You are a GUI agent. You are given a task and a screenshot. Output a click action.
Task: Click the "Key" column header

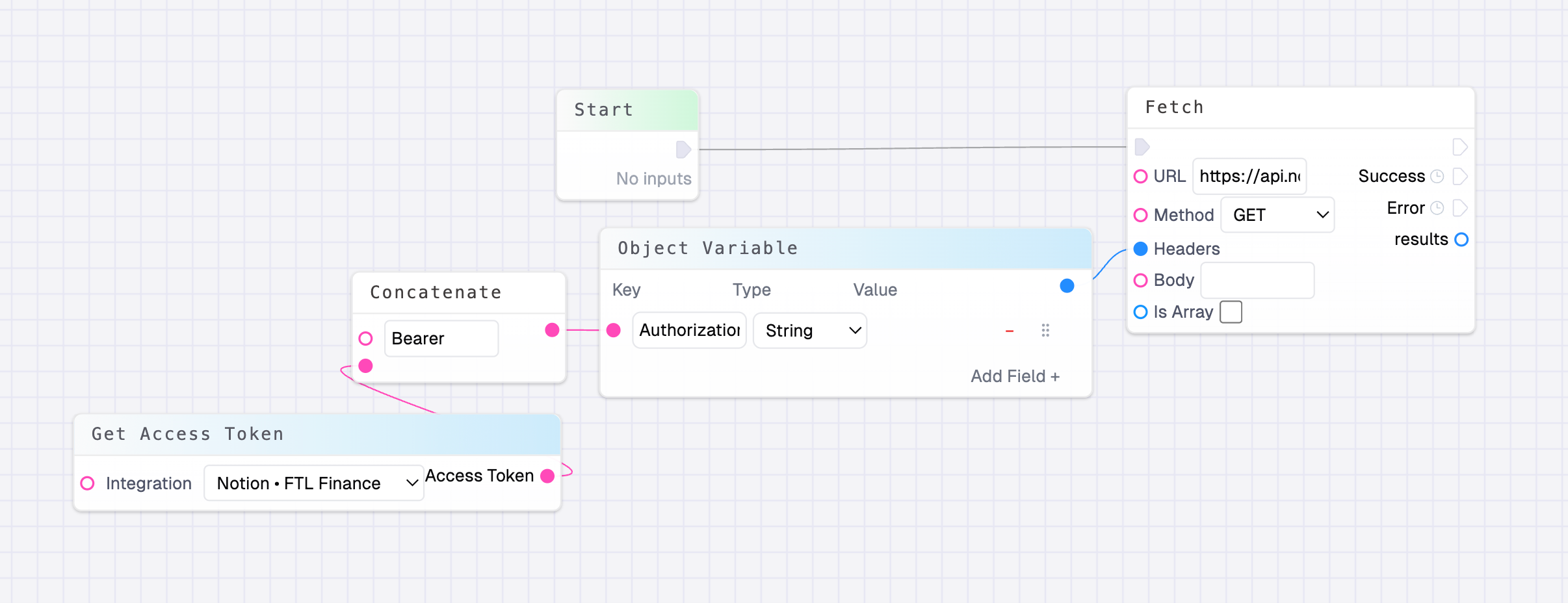tap(627, 290)
